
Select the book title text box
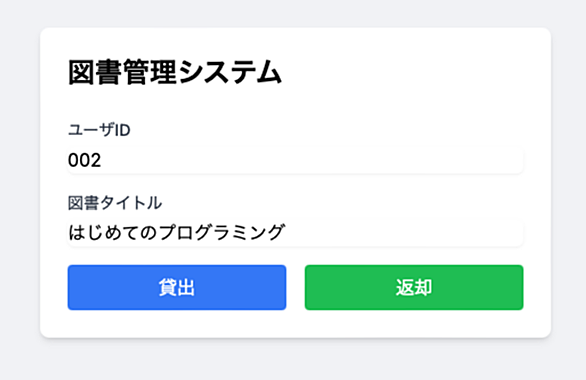coord(295,232)
